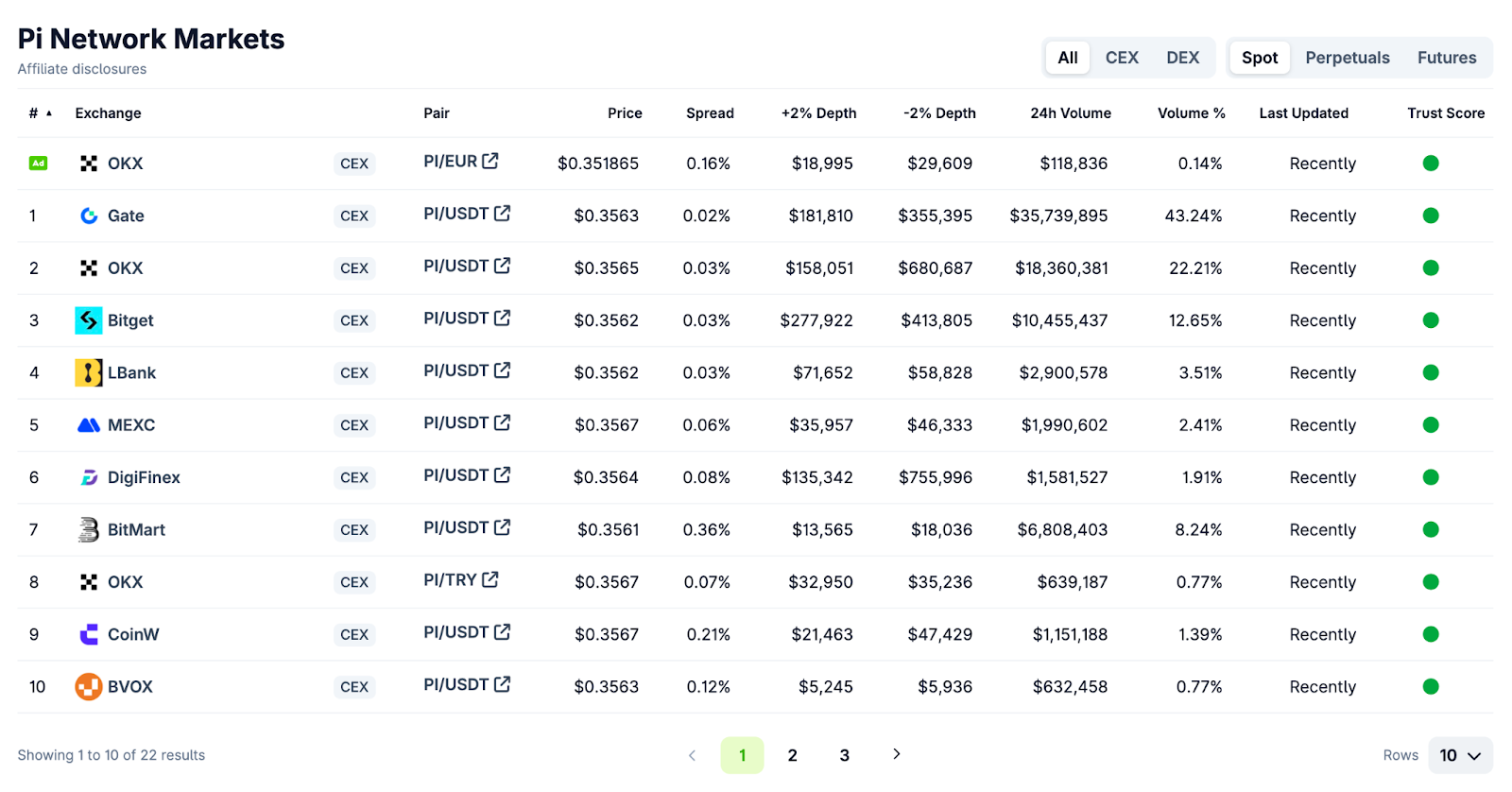The image size is (1512, 792).
Task: Click the MEXC exchange logo icon
Action: pos(89,425)
